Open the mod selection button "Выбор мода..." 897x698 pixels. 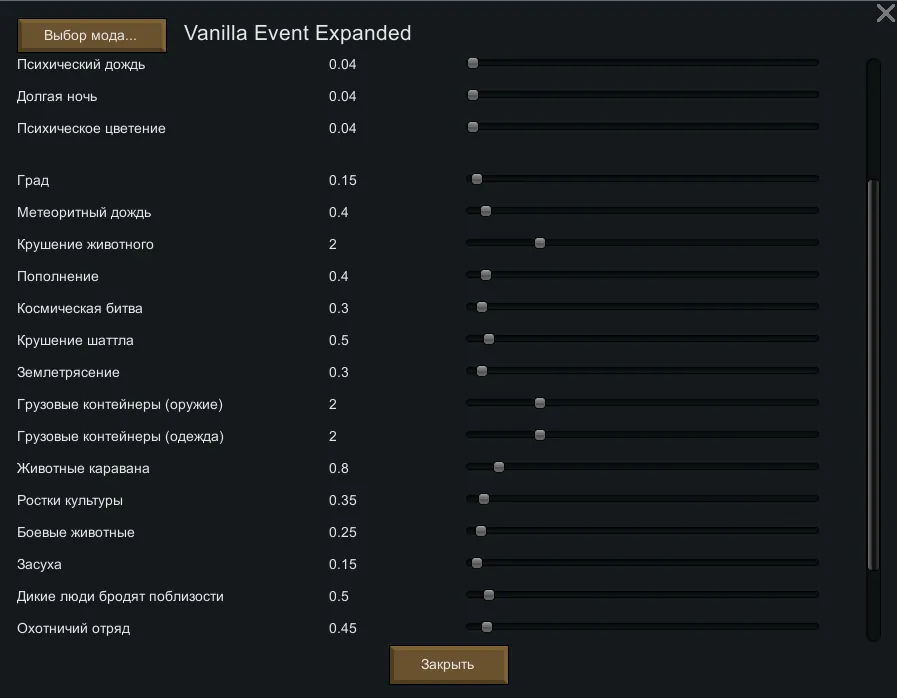[x=91, y=35]
